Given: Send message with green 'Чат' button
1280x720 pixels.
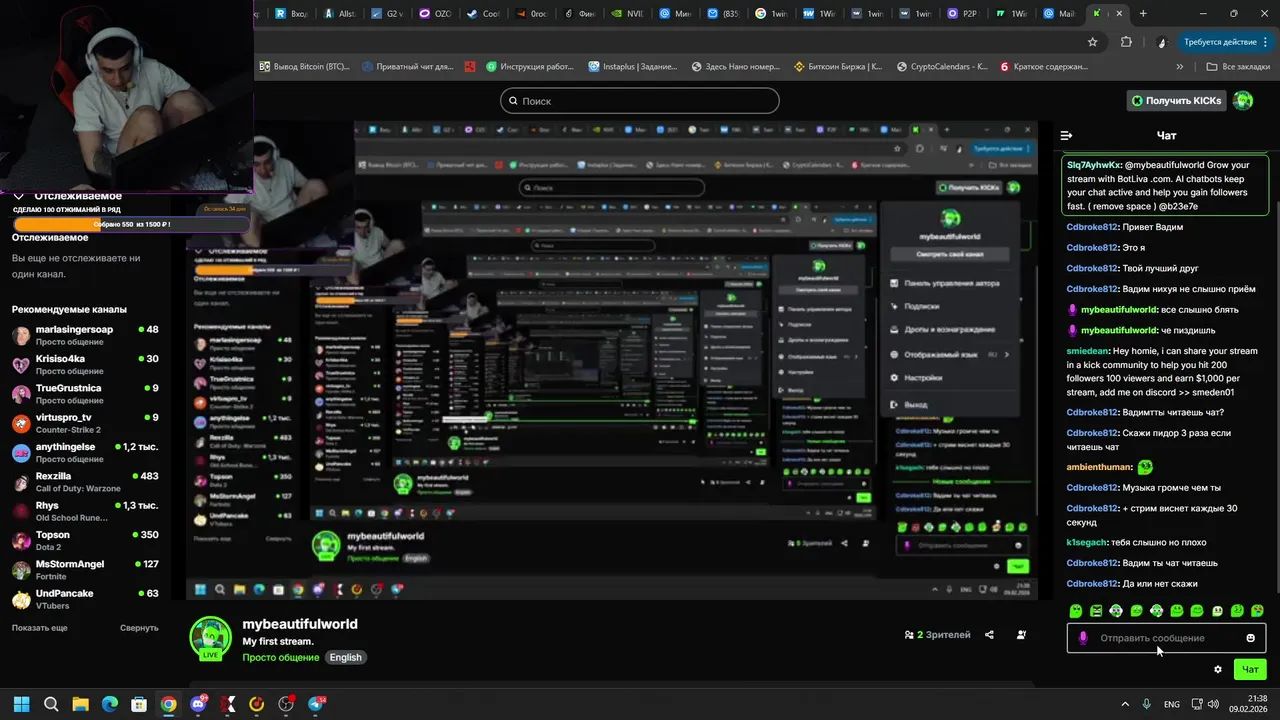Looking at the screenshot, I should 1249,669.
